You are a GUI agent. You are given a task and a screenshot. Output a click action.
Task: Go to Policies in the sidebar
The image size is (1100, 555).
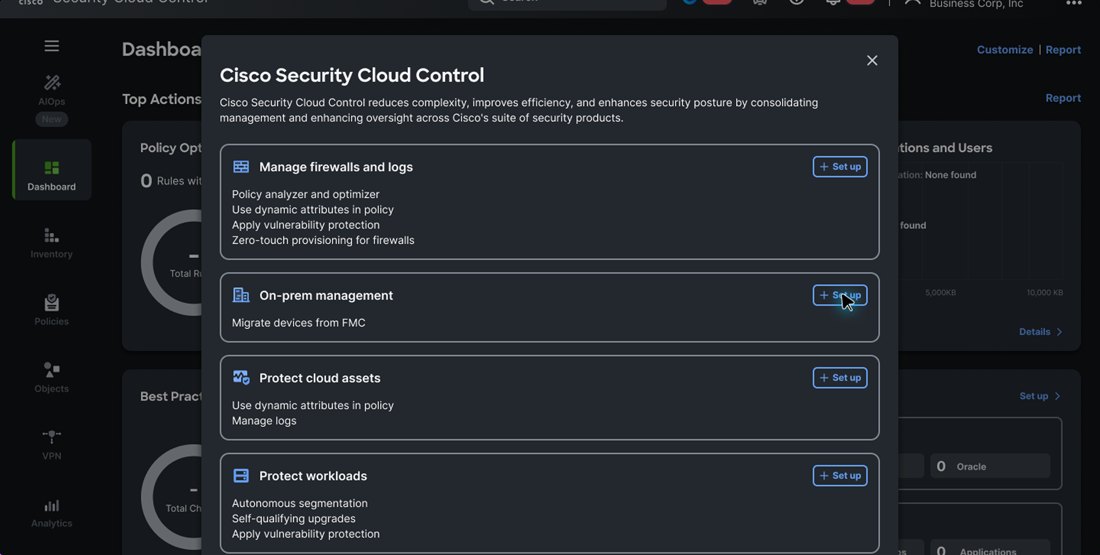[51, 310]
